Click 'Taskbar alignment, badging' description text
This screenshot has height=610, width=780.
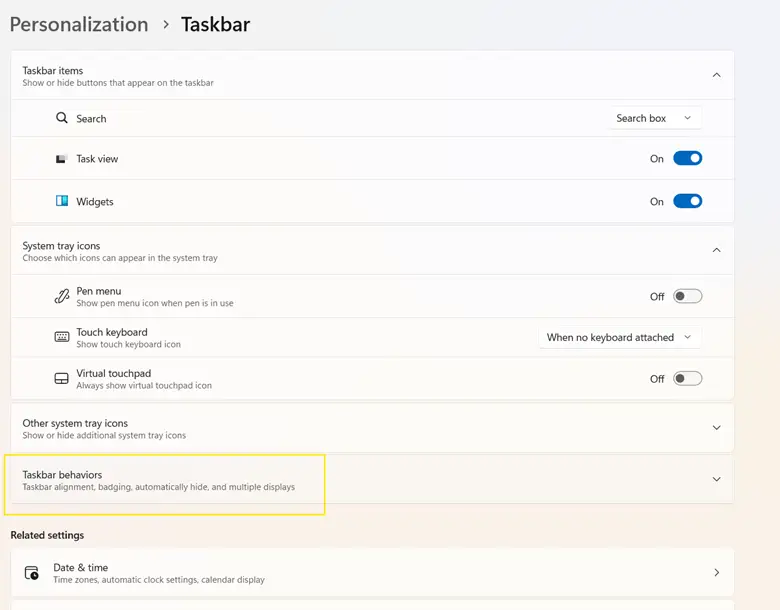[159, 487]
